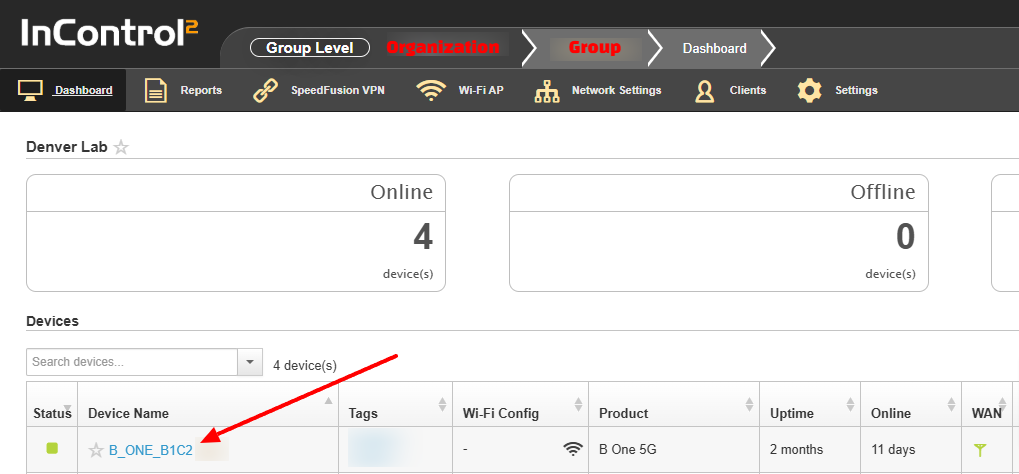Screen dimensions: 1019x474
Task: Sort by the Online column
Action: [x=911, y=404]
